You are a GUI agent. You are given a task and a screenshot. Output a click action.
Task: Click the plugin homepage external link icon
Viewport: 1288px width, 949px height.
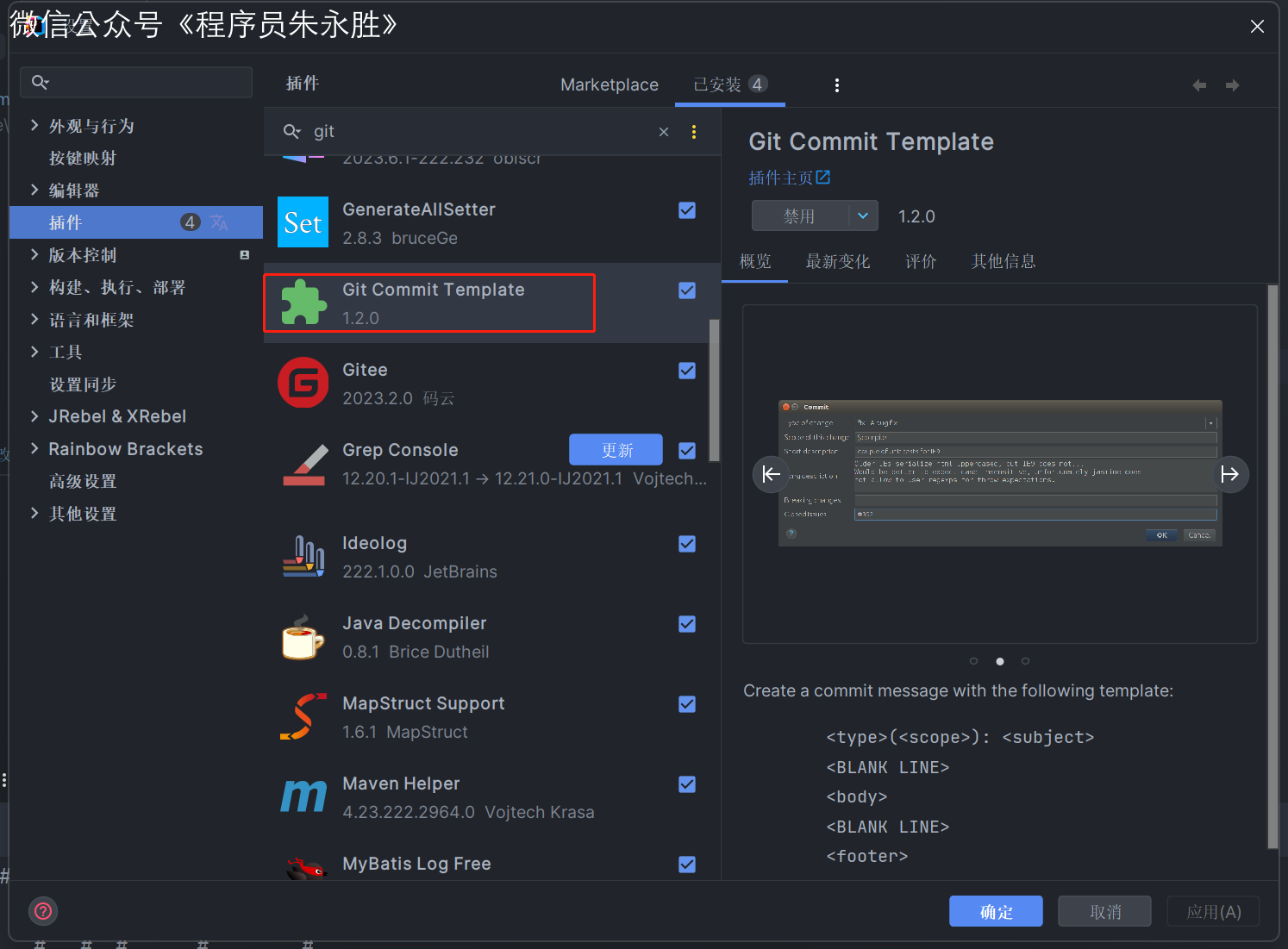point(823,177)
